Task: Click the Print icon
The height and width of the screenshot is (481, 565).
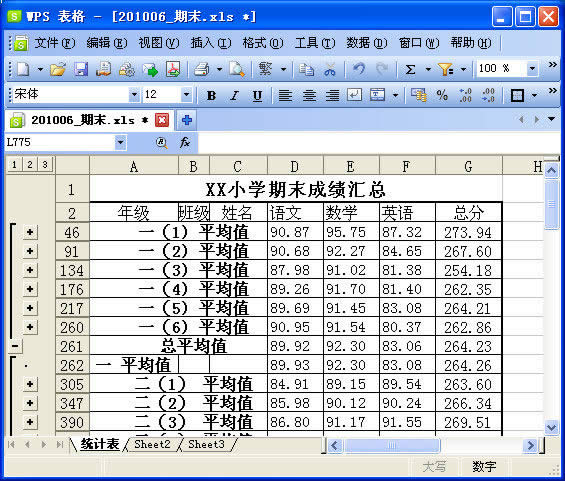Action: tap(202, 69)
